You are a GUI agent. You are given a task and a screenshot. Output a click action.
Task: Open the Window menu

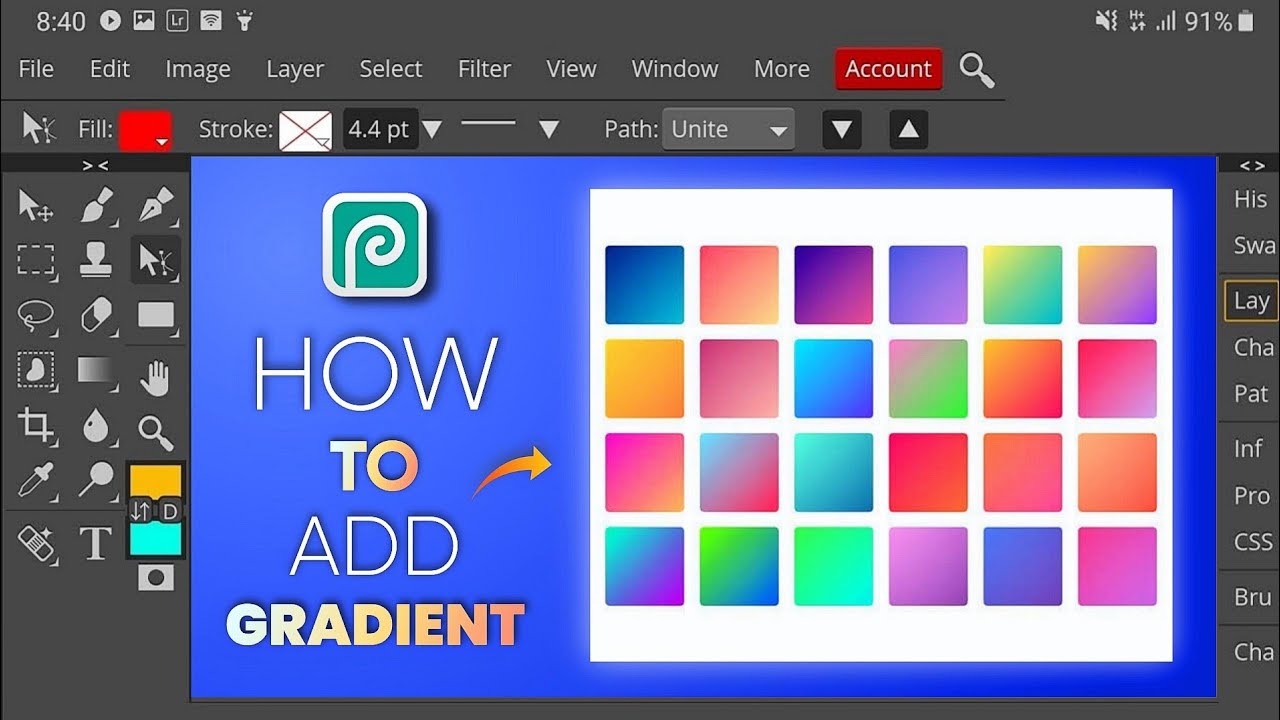point(675,69)
